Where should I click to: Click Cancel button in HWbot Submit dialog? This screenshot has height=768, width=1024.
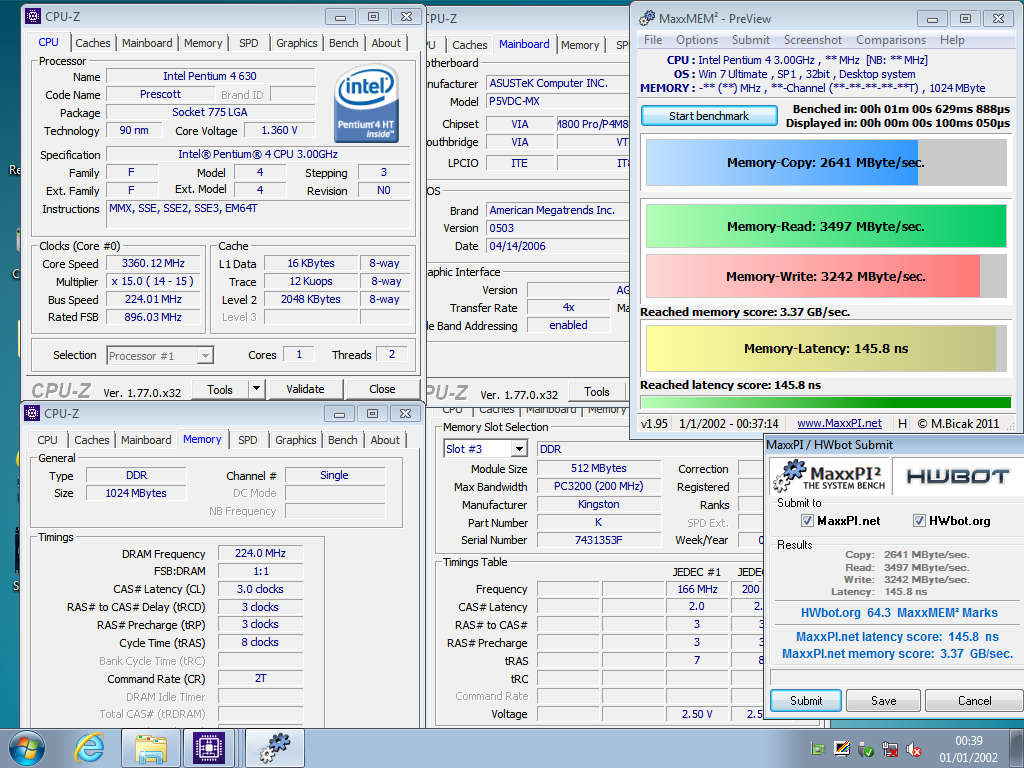(x=974, y=701)
